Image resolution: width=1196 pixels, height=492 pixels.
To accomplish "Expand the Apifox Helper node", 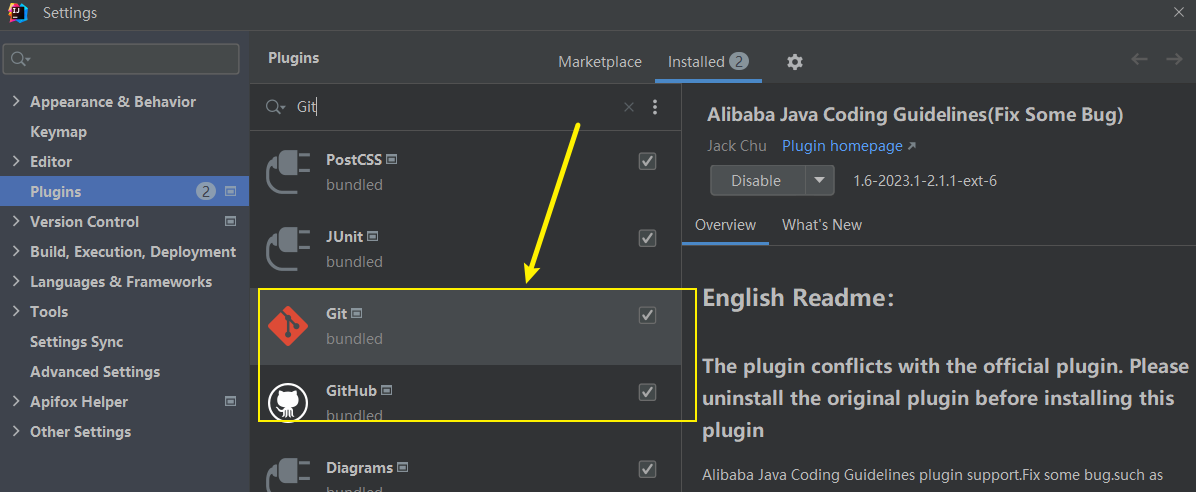I will [16, 401].
